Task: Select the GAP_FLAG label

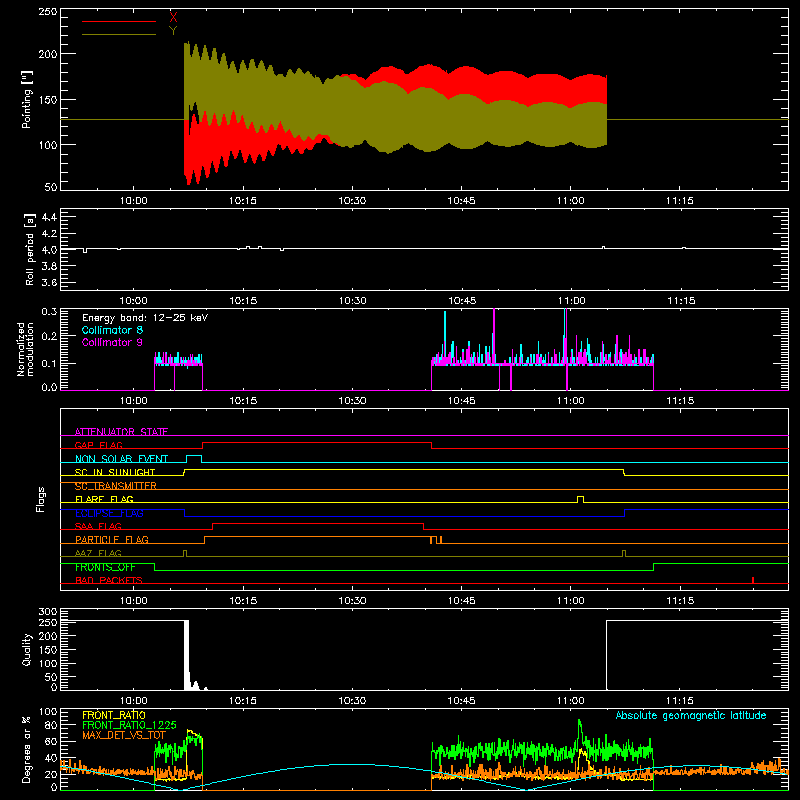Action: click(x=98, y=445)
